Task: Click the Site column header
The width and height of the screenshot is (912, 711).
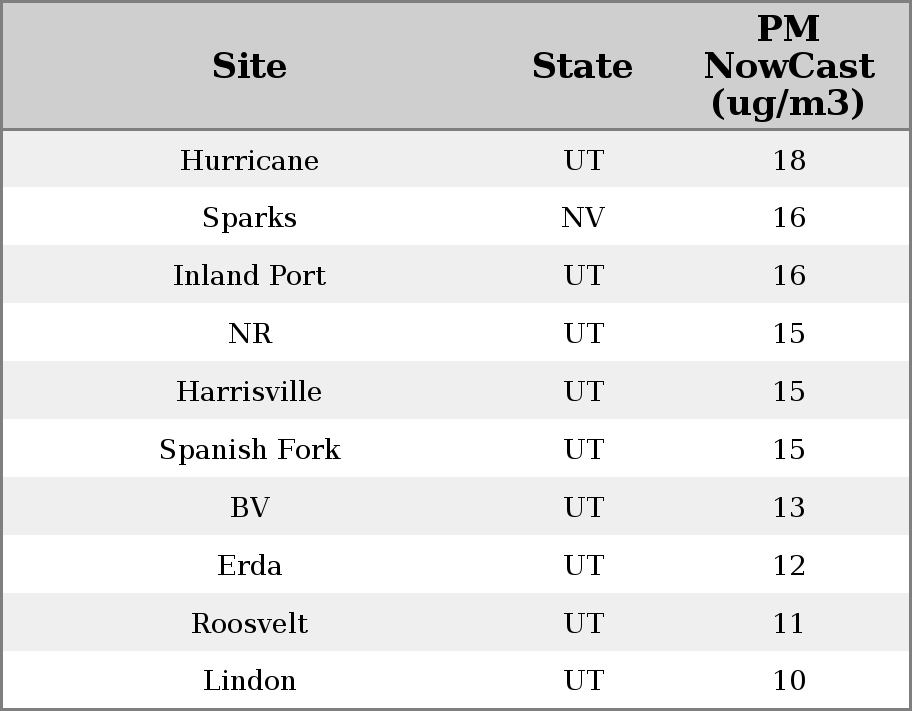Action: click(x=250, y=67)
